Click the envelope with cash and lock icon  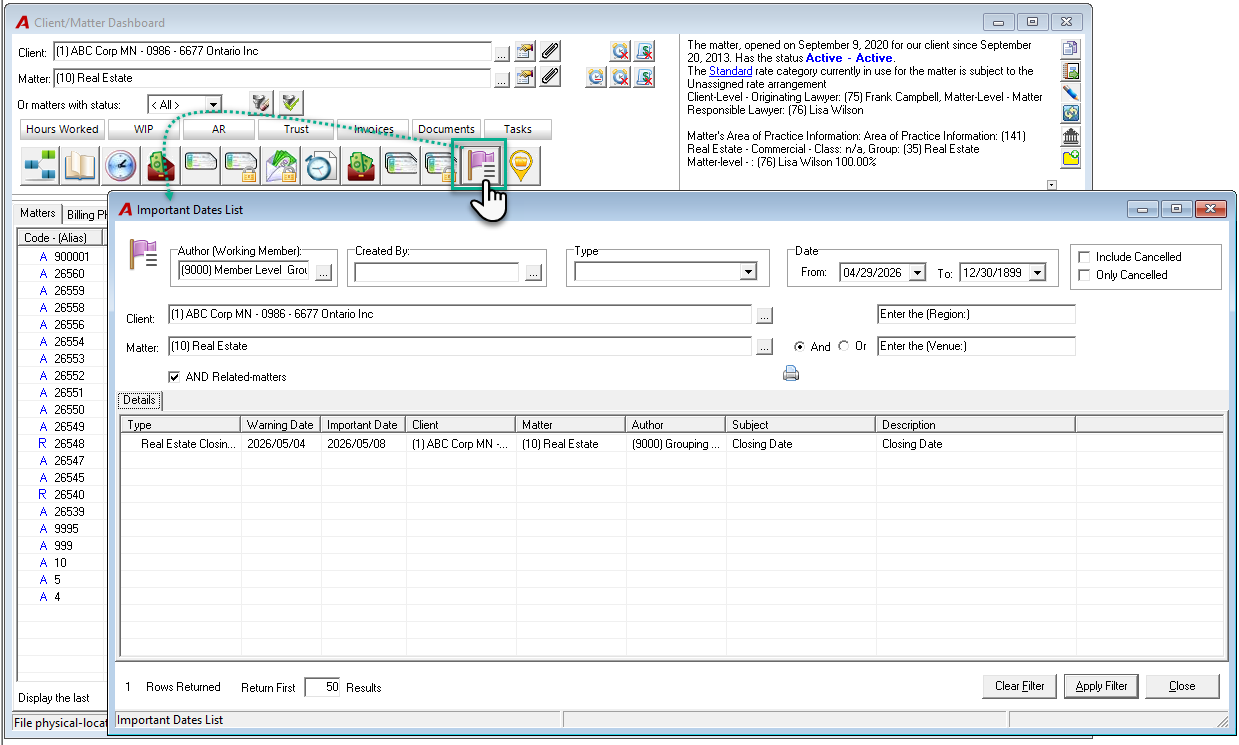pos(280,165)
